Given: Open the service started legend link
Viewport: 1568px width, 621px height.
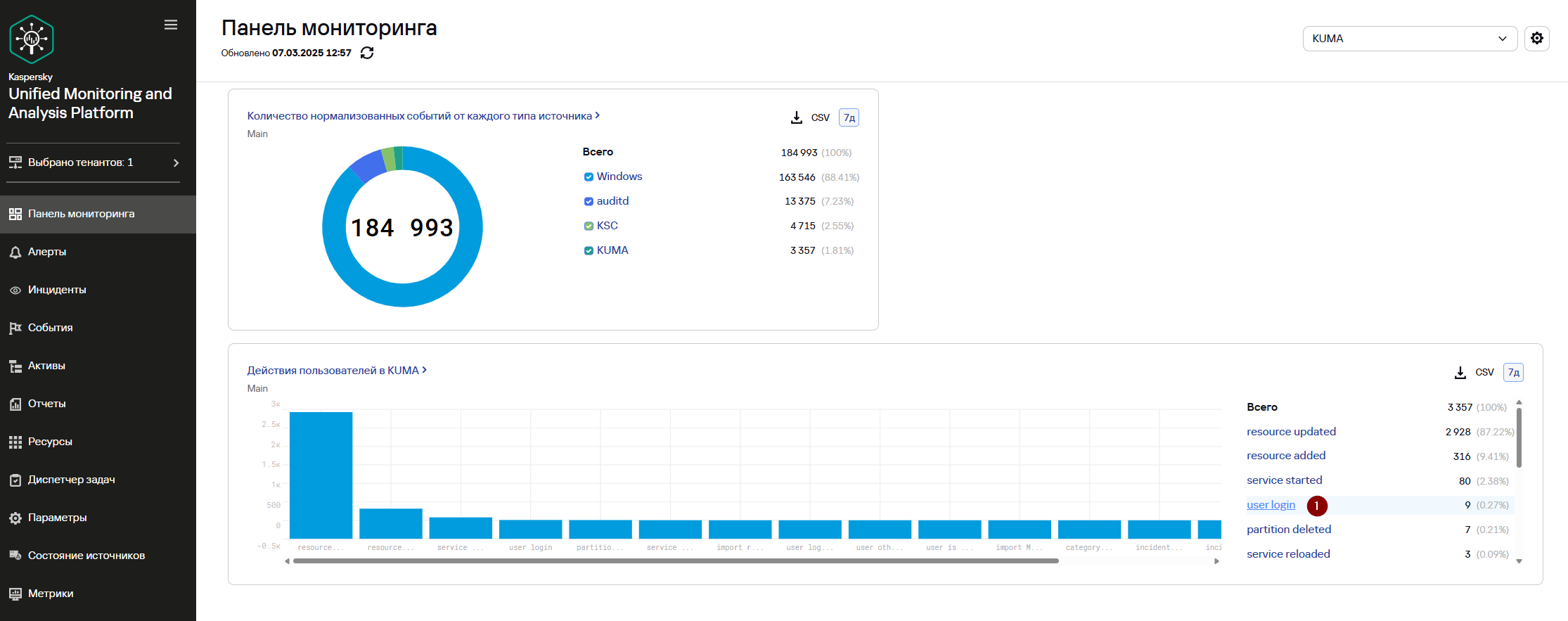Looking at the screenshot, I should point(1285,480).
